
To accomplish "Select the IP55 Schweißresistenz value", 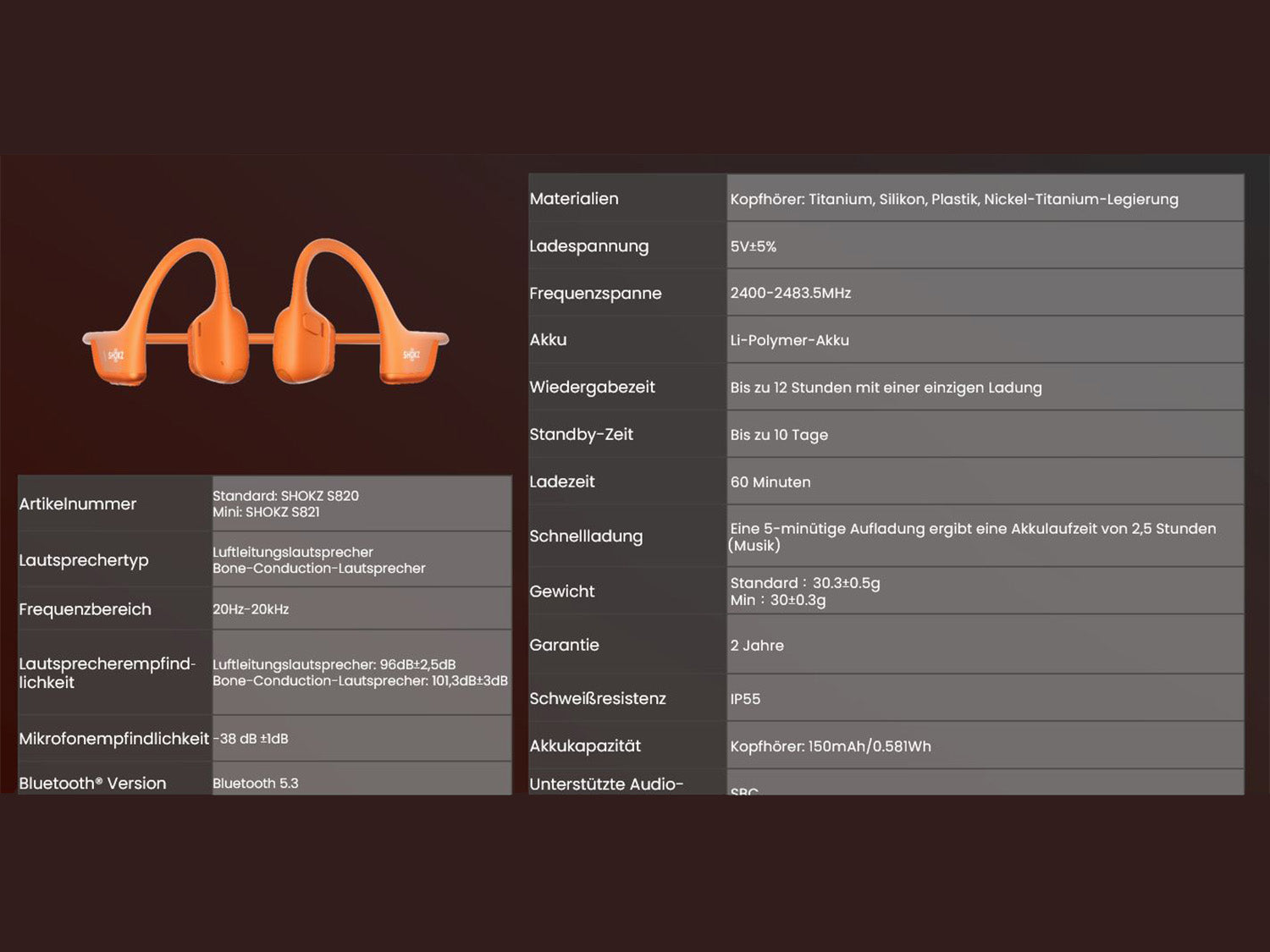I will pos(745,699).
